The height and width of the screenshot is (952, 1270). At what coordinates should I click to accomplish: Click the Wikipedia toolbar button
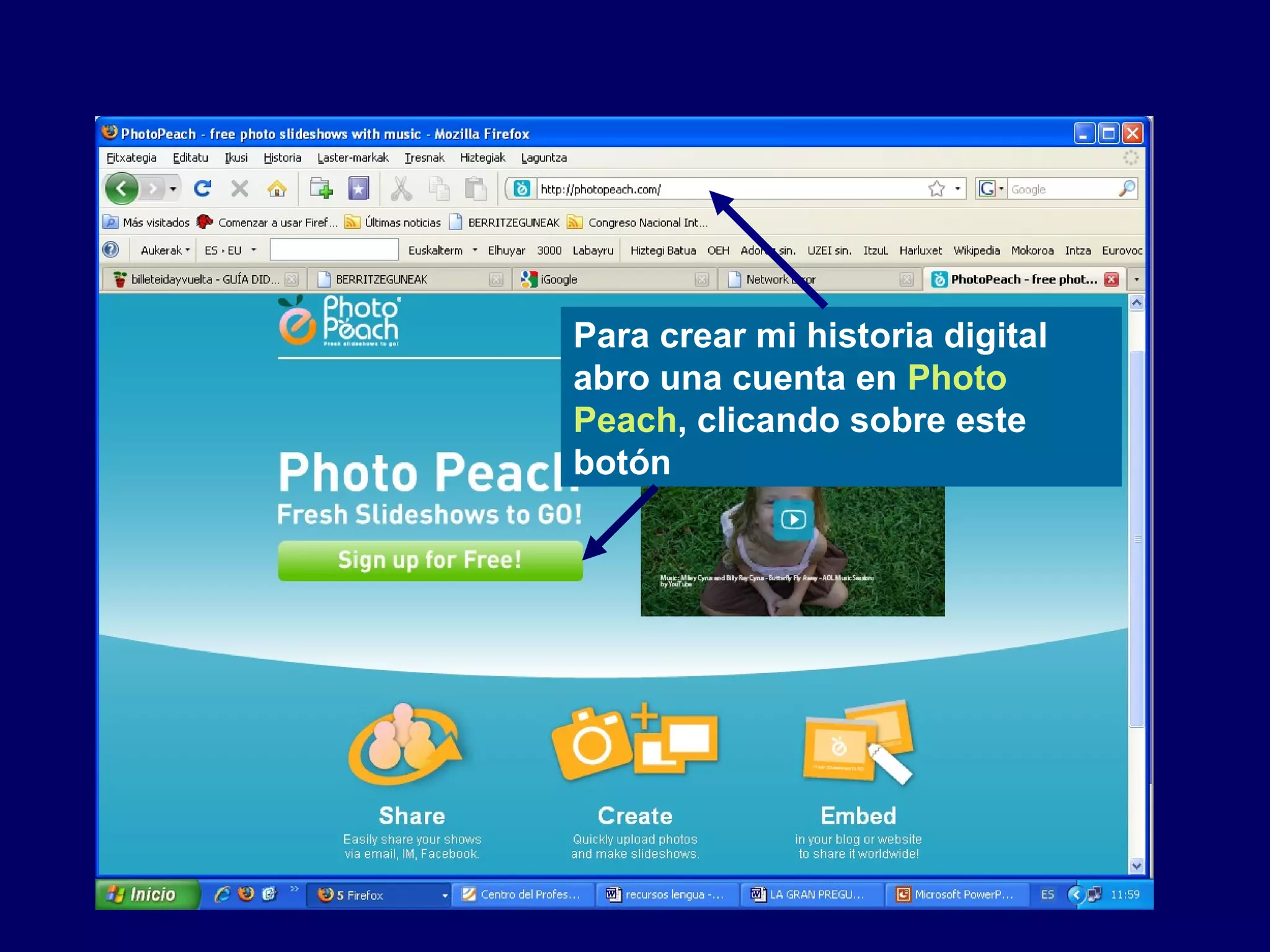pos(977,250)
